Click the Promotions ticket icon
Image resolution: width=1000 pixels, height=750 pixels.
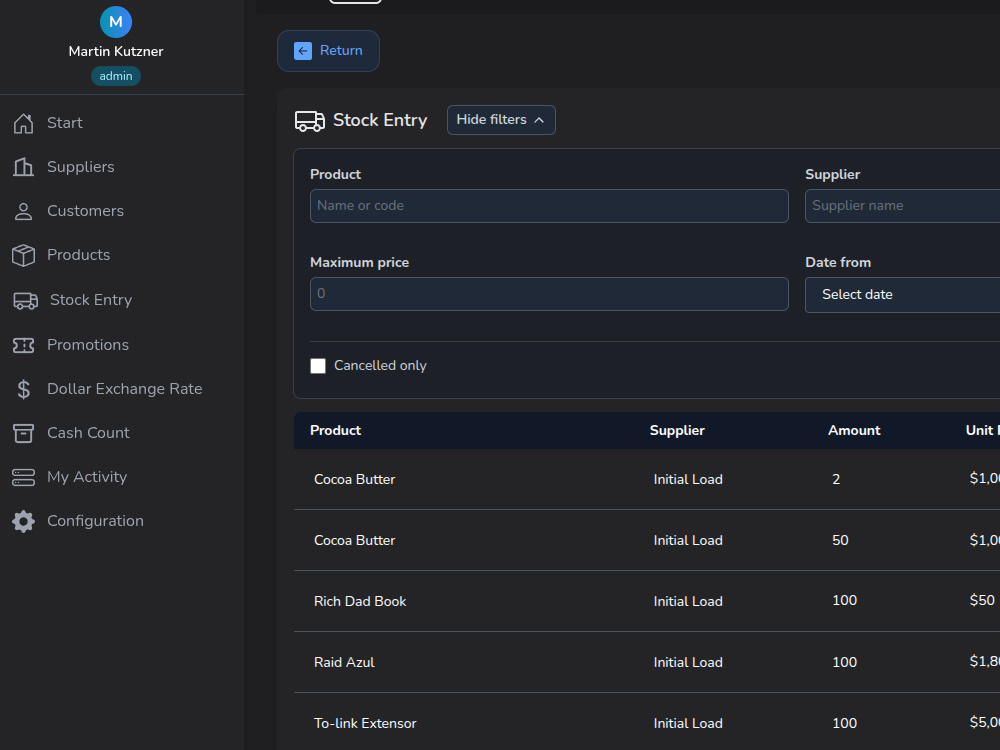tap(24, 345)
